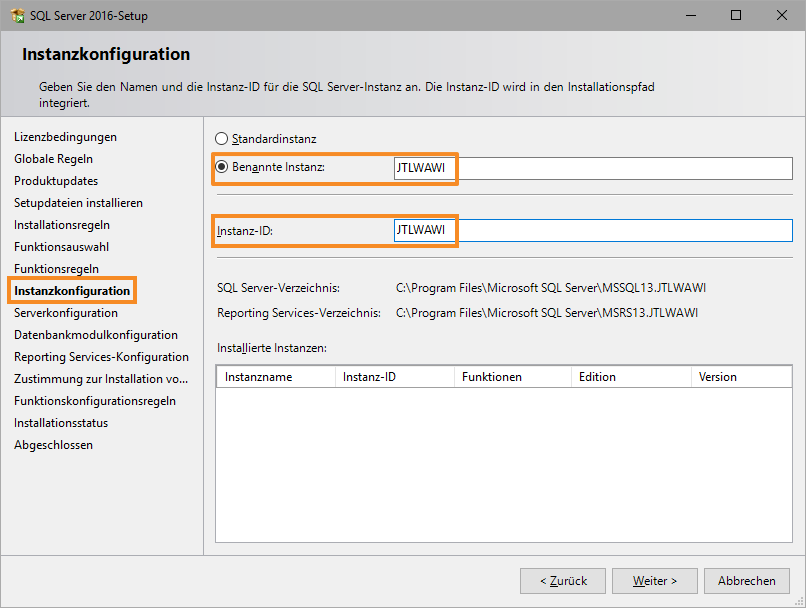This screenshot has width=806, height=608.
Task: Sort by the Instanzname column header
Action: coord(275,377)
